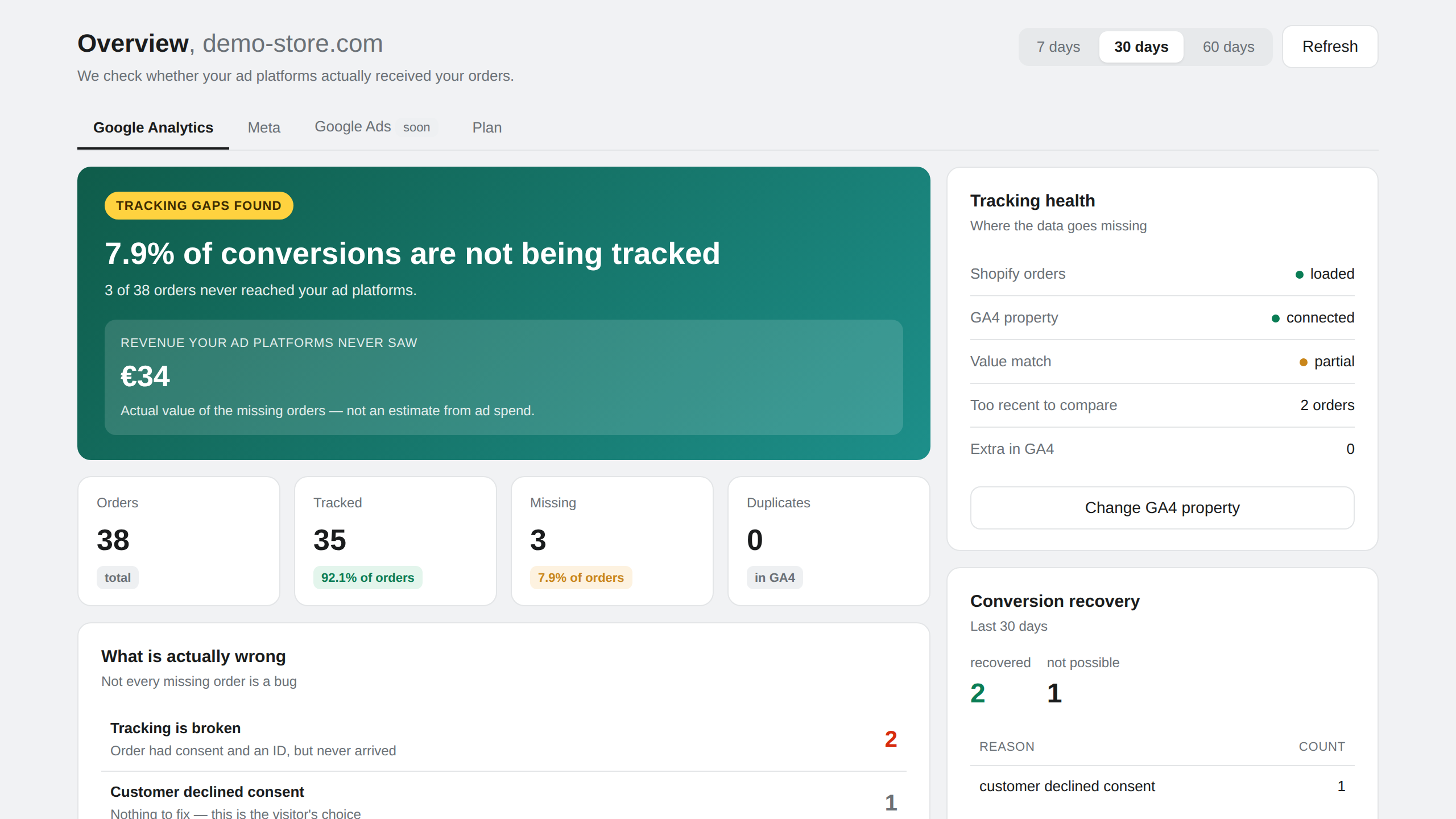The image size is (1456, 819).
Task: Click the 7.9% conversions headline
Action: point(412,253)
